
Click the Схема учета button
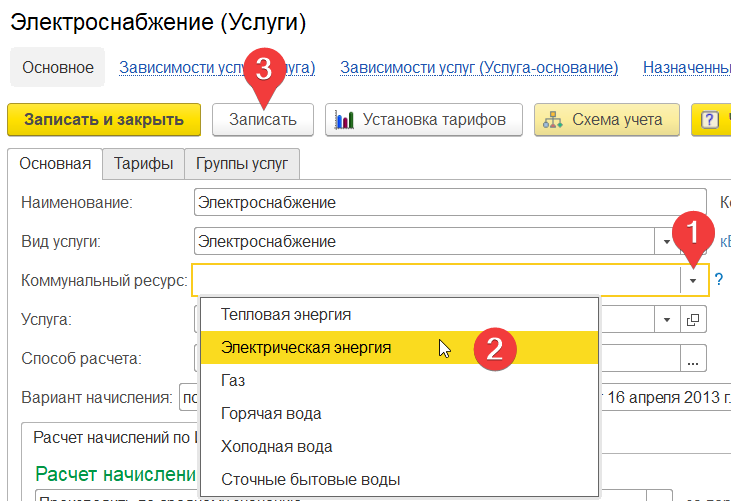click(x=607, y=120)
